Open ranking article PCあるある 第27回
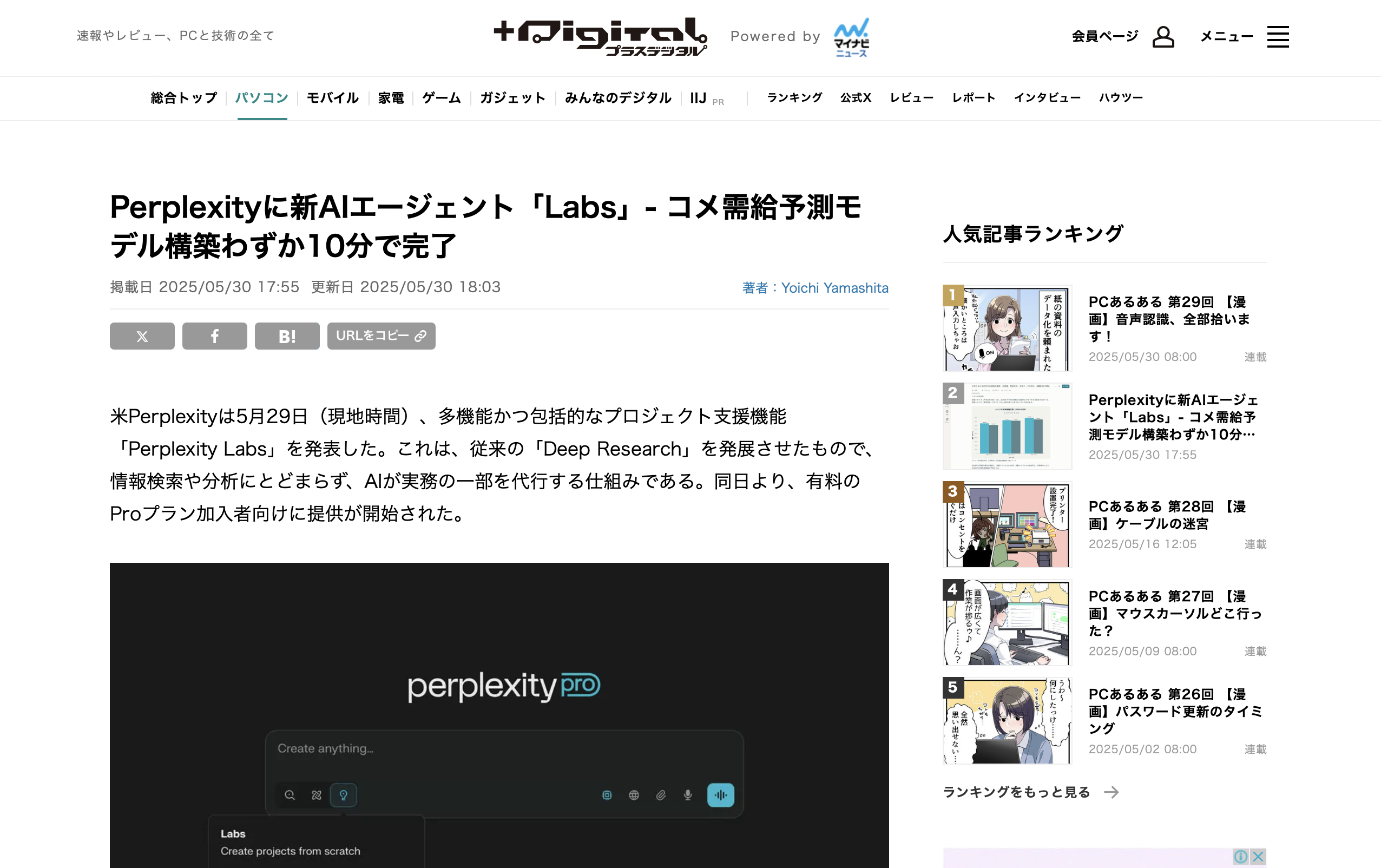This screenshot has width=1381, height=868. coord(1176,613)
